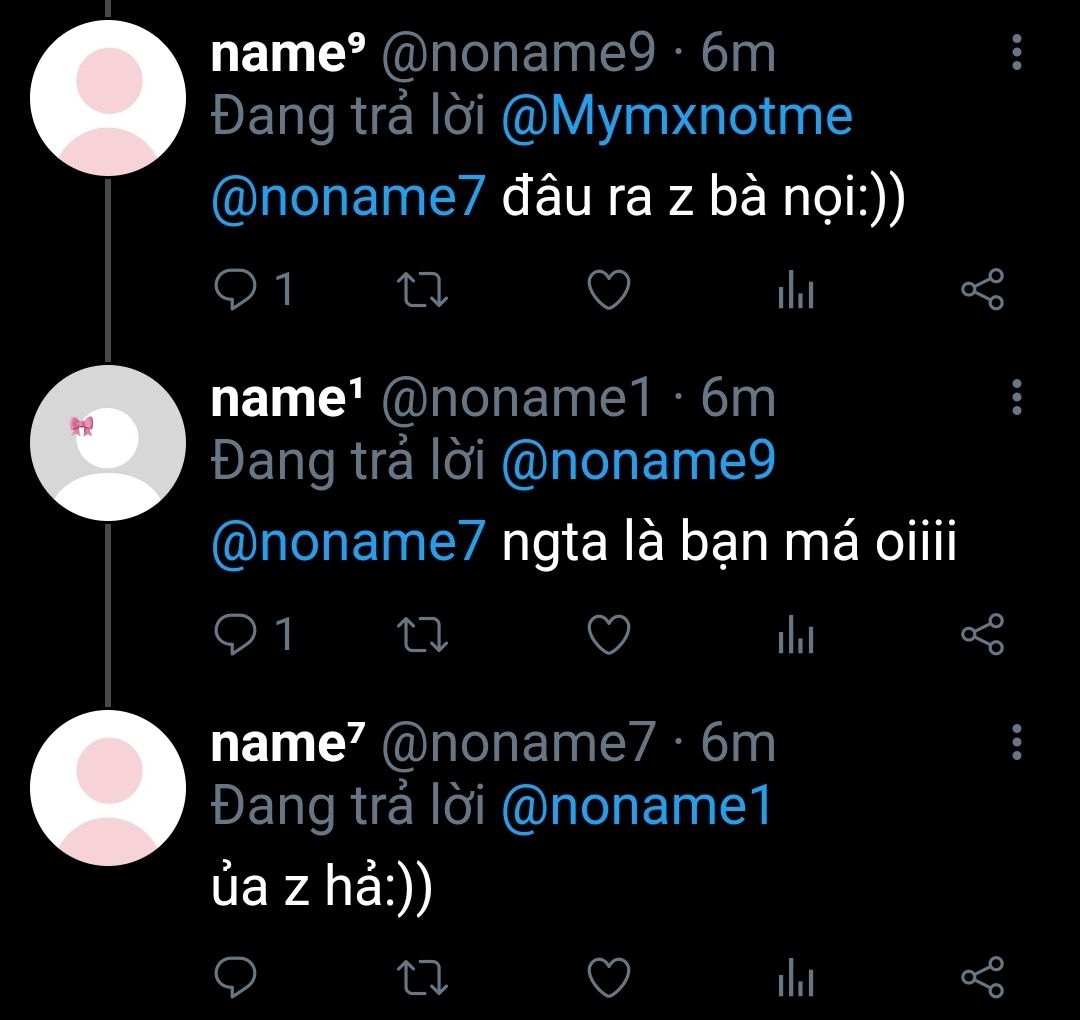The image size is (1080, 1020).
Task: Reply to noname7's tweet
Action: 237,978
